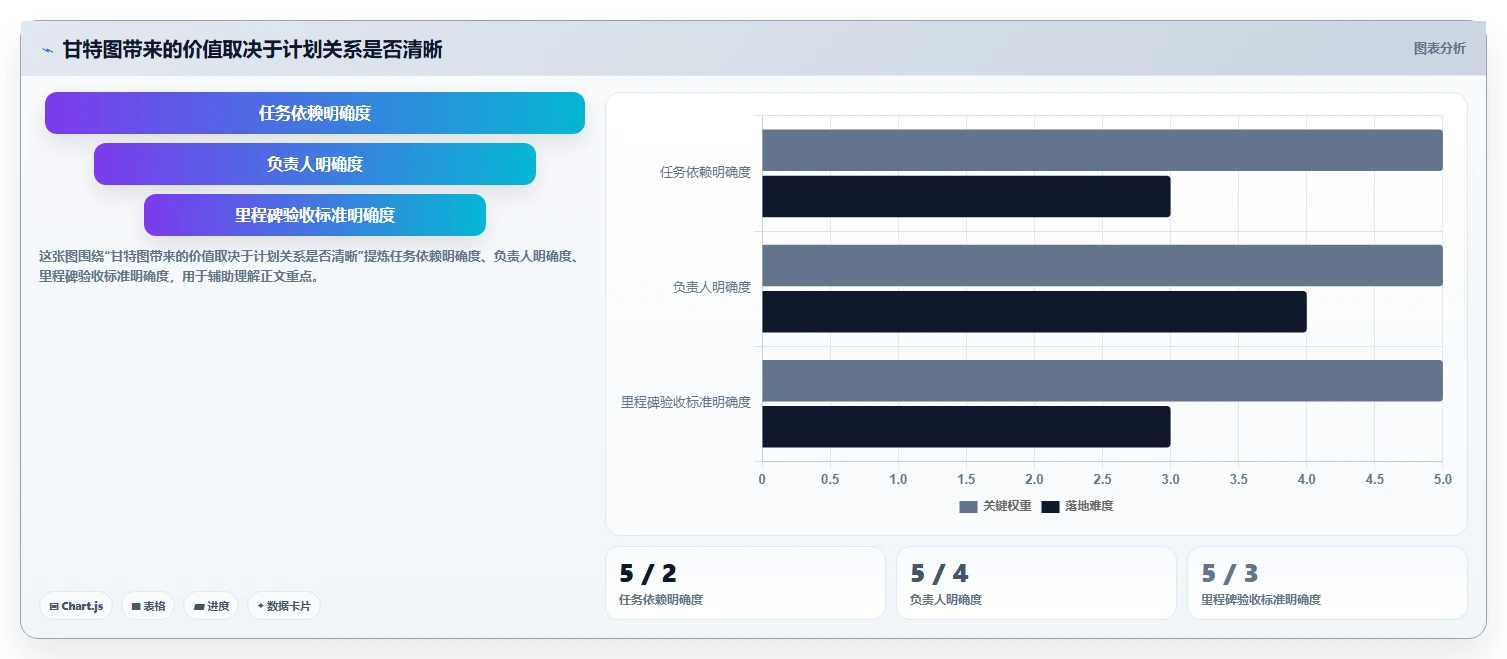Click the 关键权重 bar for 里程碑验收标准明确度
Image resolution: width=1507 pixels, height=659 pixels.
point(1102,381)
